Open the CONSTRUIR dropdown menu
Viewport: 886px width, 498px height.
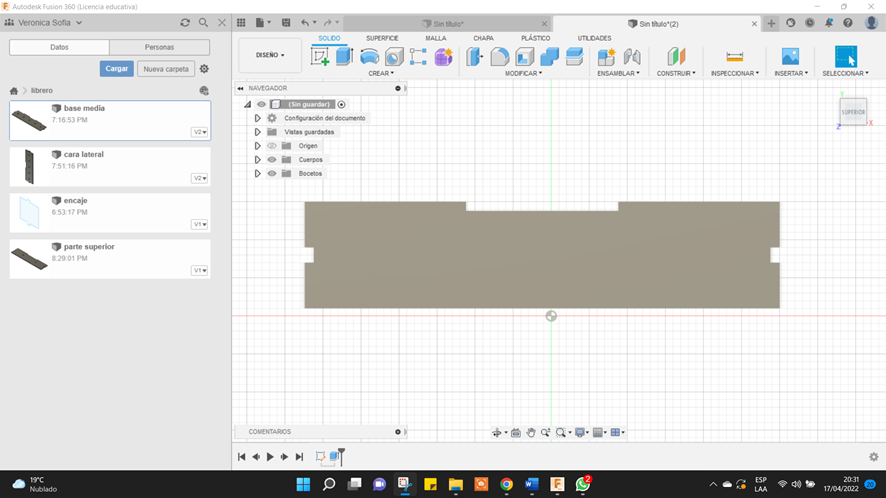coord(676,73)
